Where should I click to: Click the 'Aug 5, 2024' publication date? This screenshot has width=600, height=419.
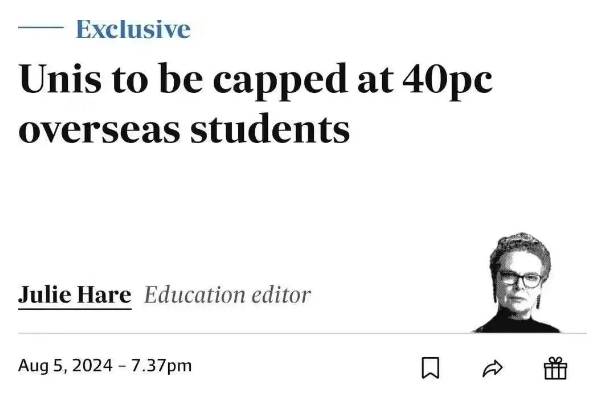pos(65,365)
